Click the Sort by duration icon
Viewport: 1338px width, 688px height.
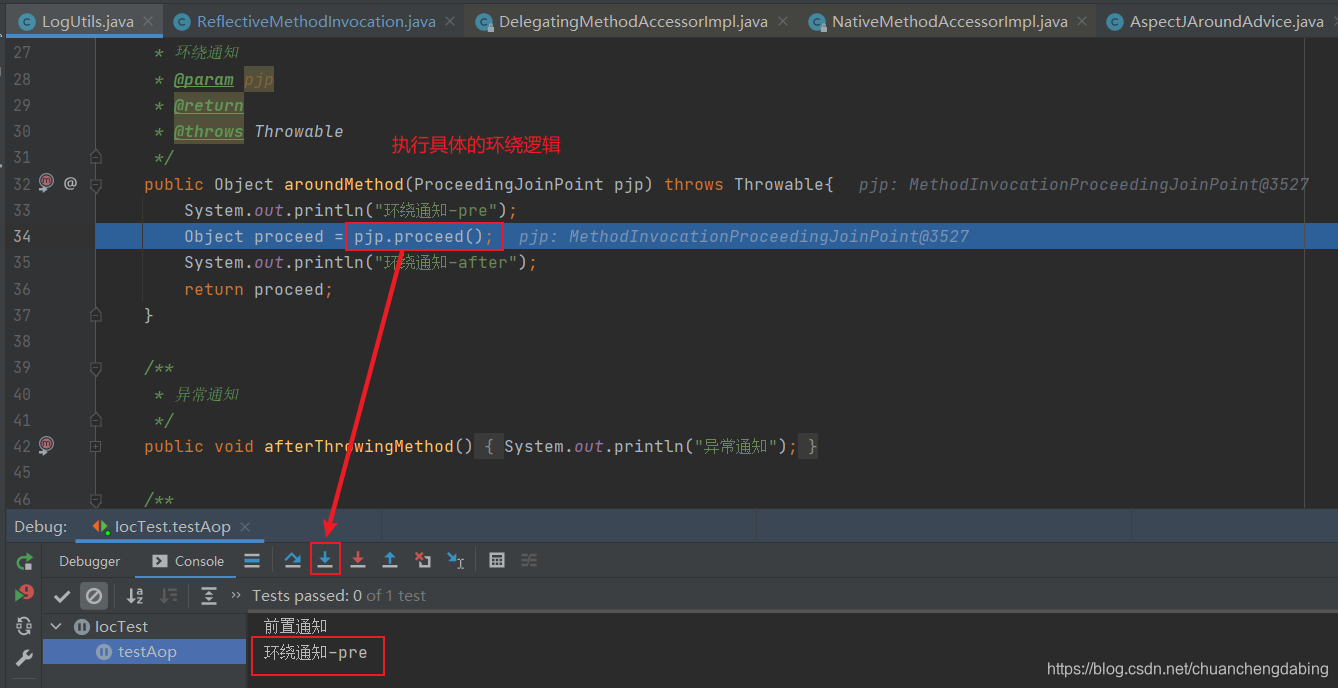tap(169, 596)
